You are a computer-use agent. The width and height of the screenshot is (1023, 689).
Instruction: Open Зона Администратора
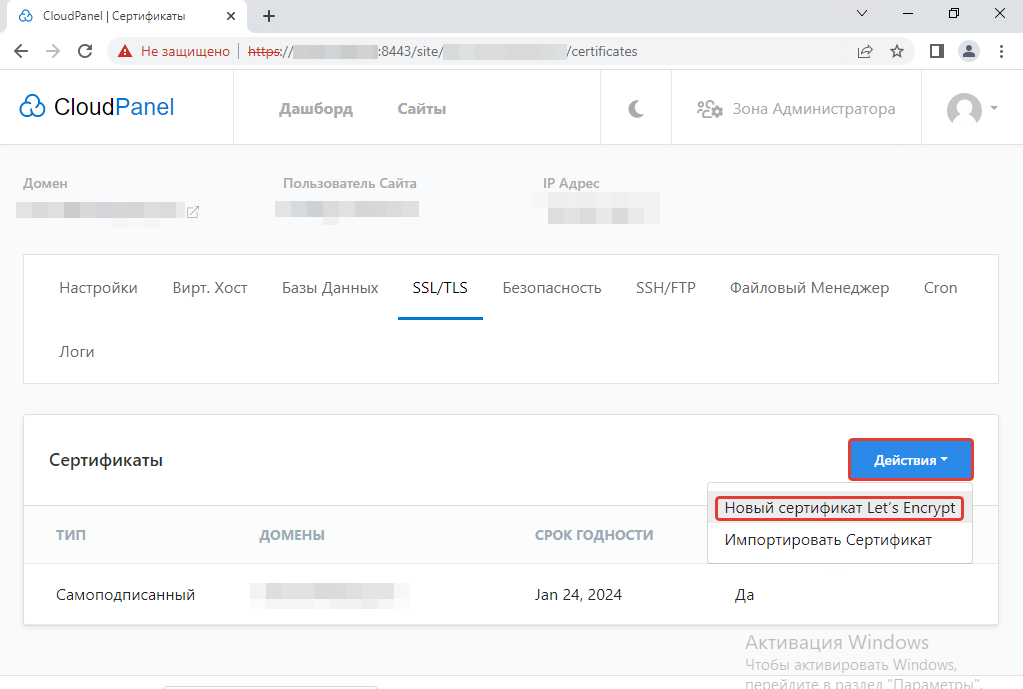pyautogui.click(x=796, y=109)
